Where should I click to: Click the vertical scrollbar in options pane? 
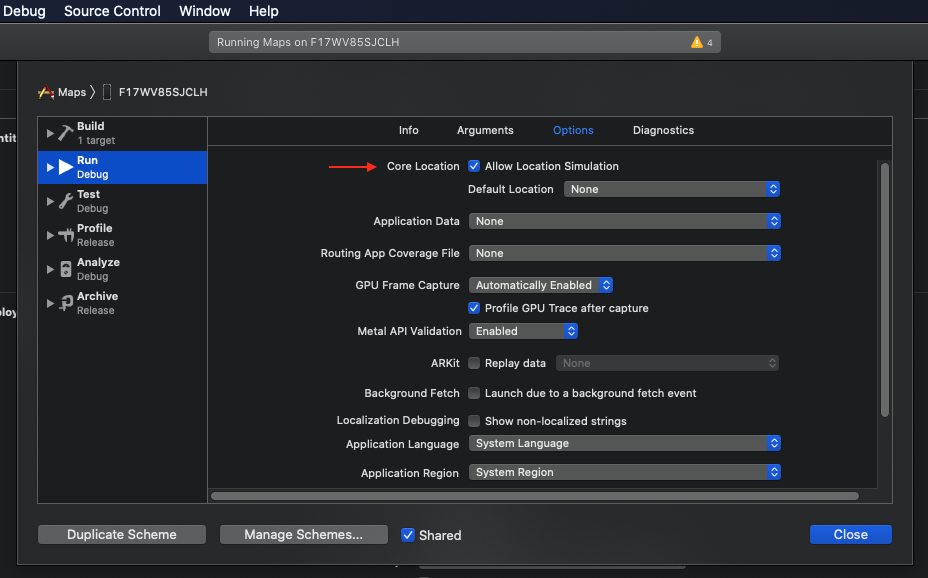point(884,290)
